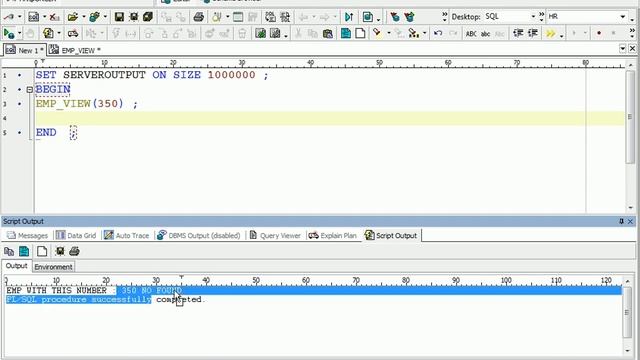
Task: Open the Messages tab
Action: (28, 236)
